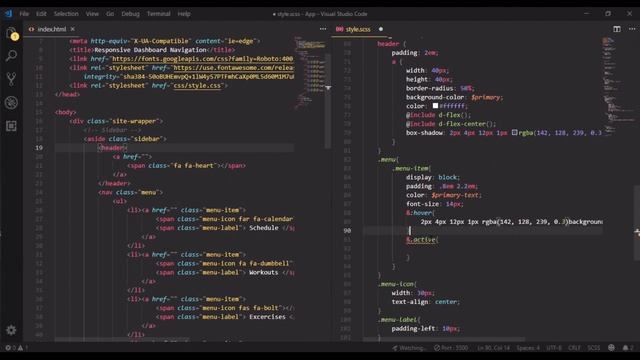
Task: Click the "&.active{" line in style.scss
Action: [422, 240]
